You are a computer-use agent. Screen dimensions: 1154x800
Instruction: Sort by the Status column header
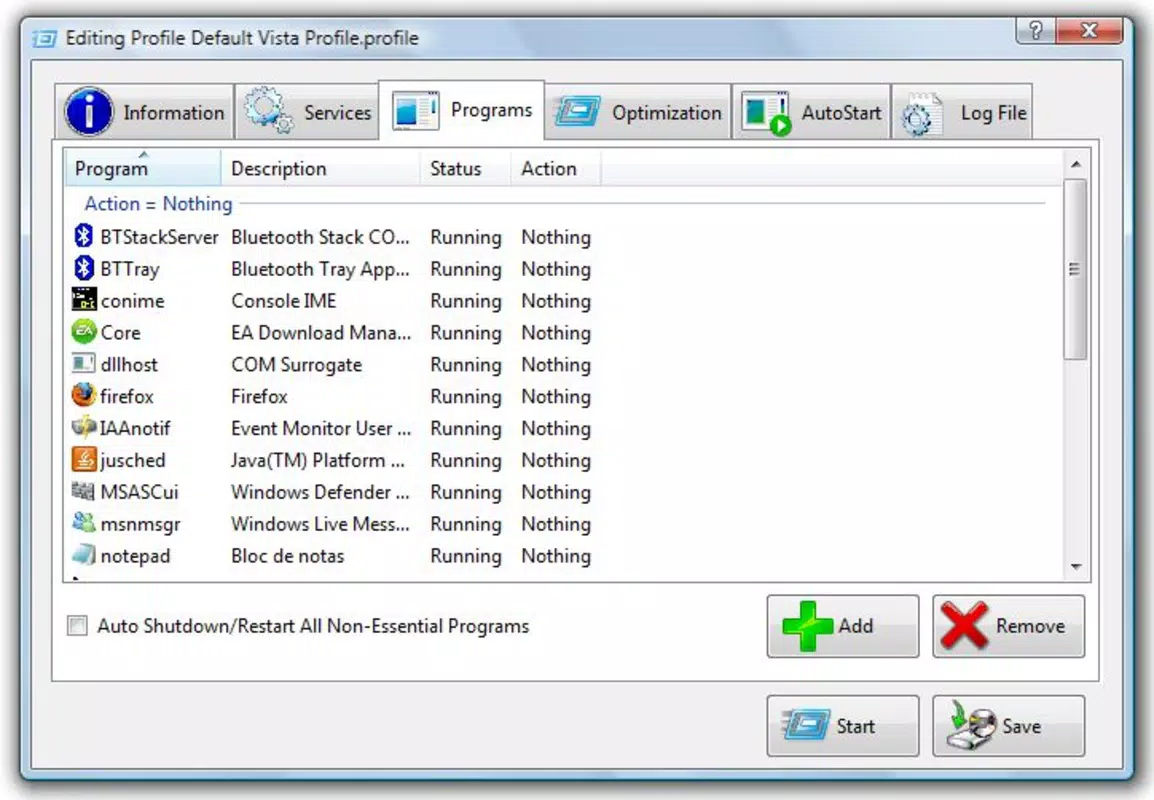pos(465,168)
